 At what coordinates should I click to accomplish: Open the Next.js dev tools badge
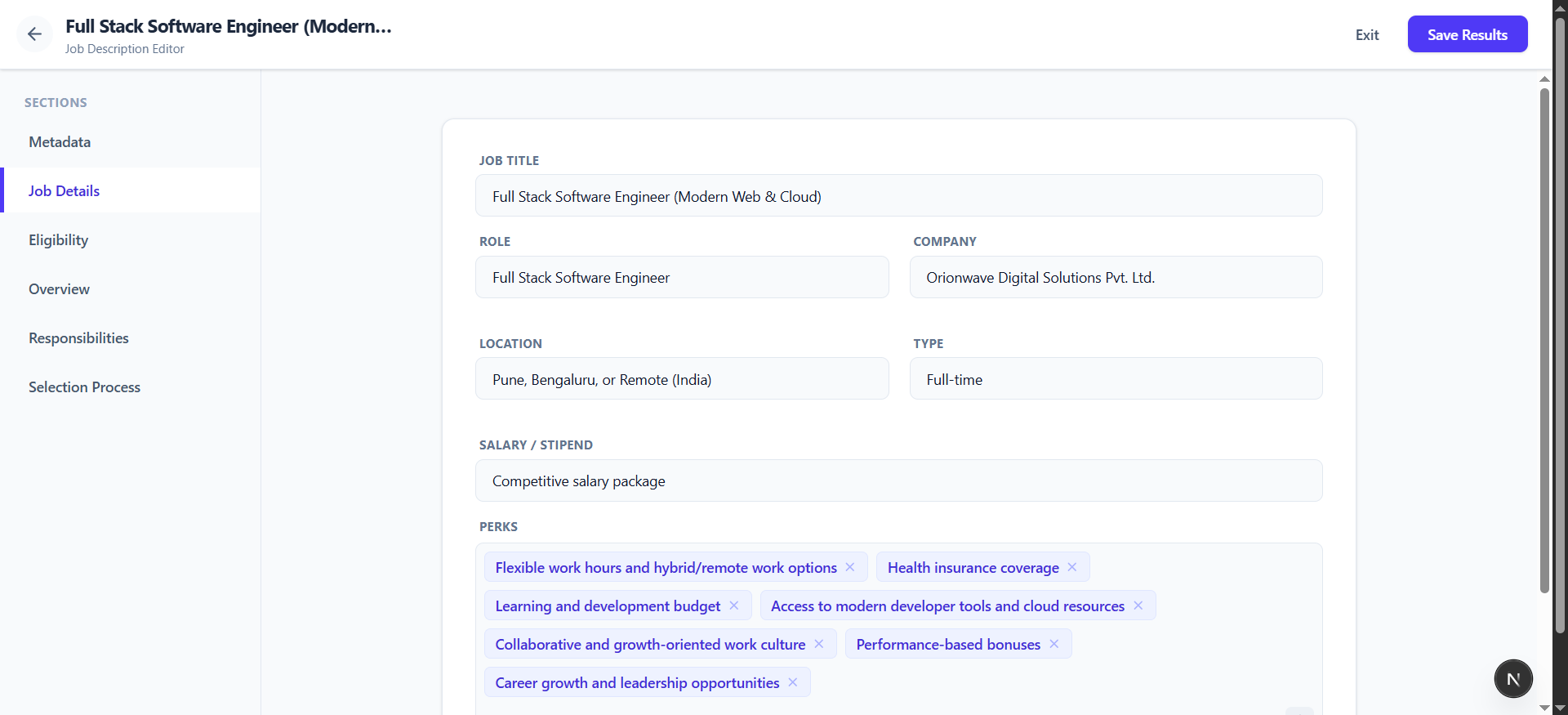(1512, 679)
